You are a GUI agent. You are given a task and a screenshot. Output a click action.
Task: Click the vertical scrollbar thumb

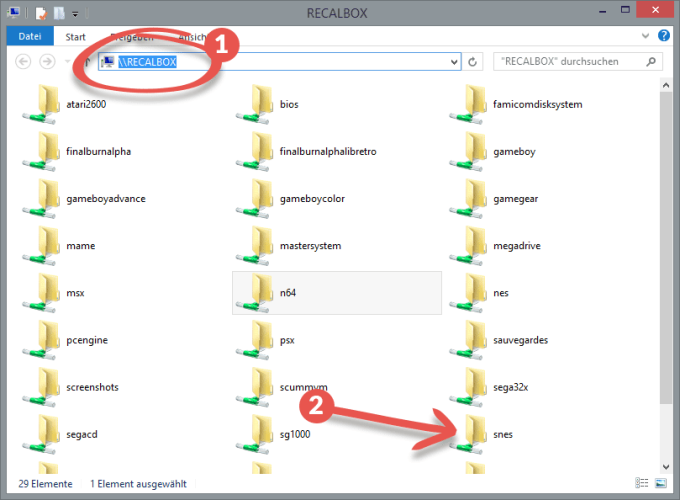[x=666, y=248]
